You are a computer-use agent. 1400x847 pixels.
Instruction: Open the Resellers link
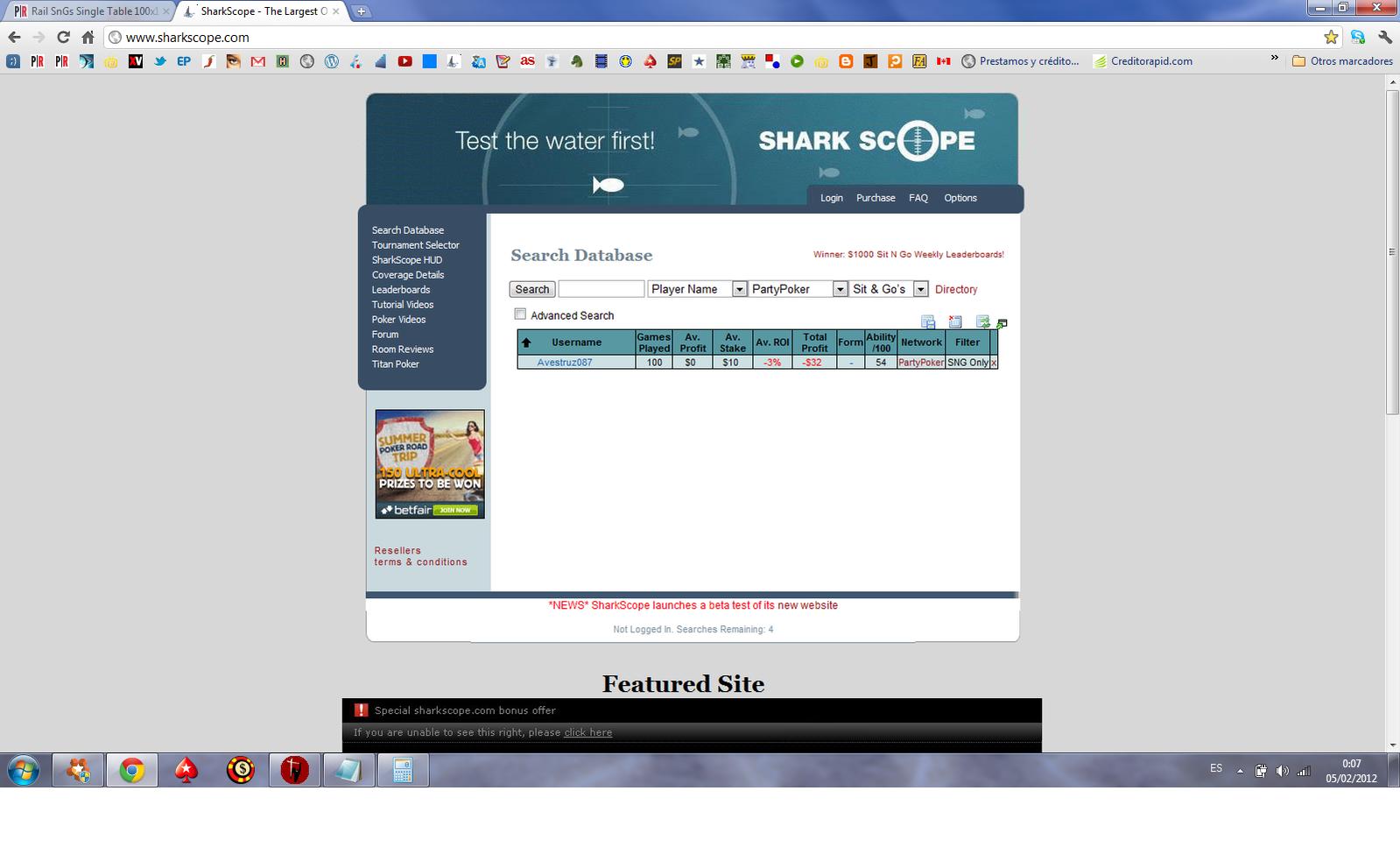(397, 551)
